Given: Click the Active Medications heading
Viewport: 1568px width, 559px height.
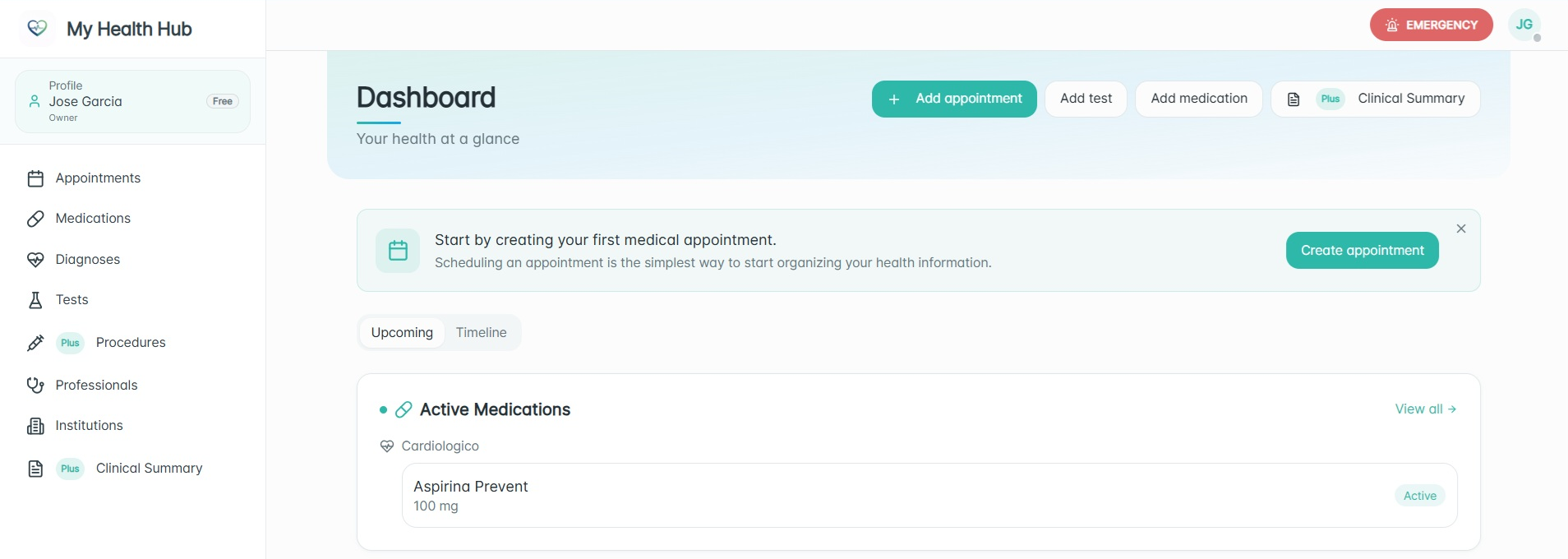Looking at the screenshot, I should click(x=495, y=409).
